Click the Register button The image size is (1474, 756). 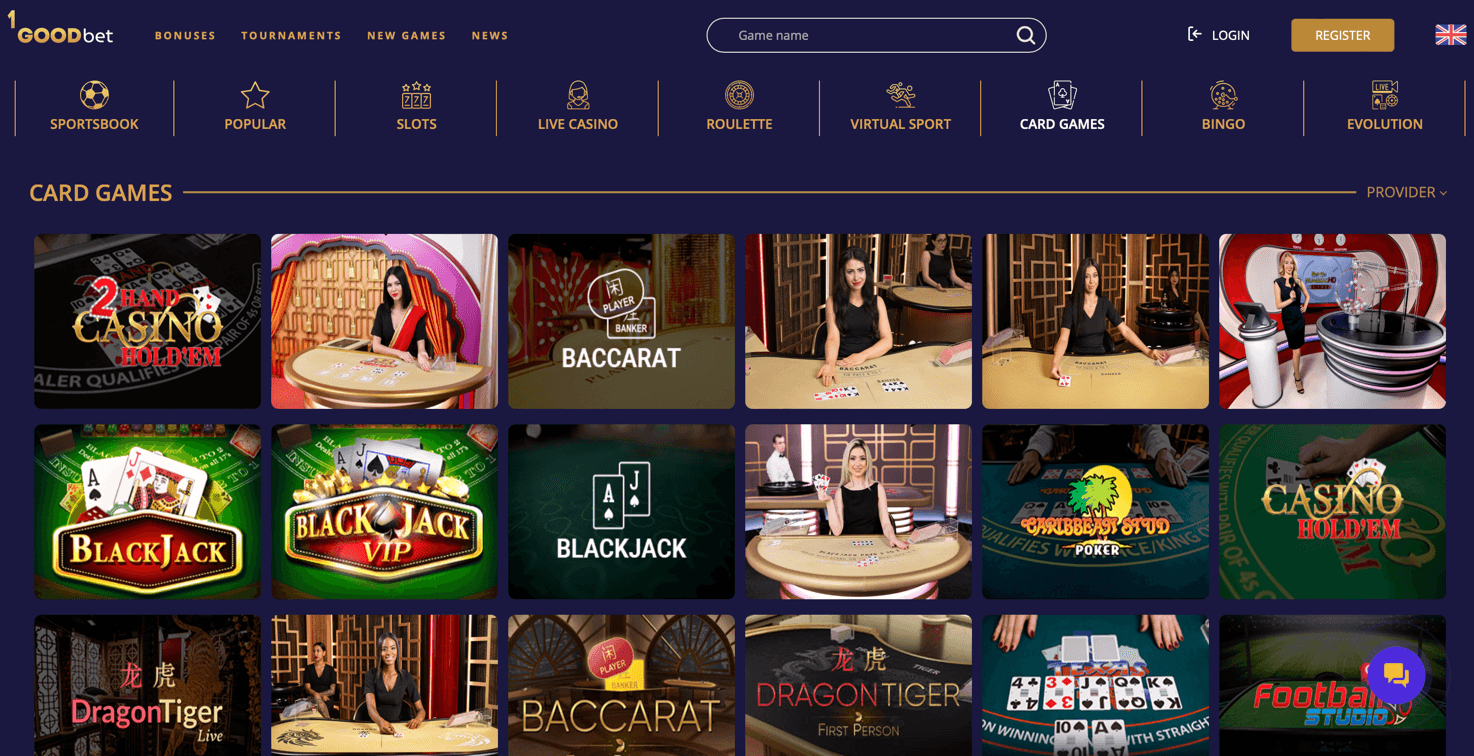click(1342, 35)
